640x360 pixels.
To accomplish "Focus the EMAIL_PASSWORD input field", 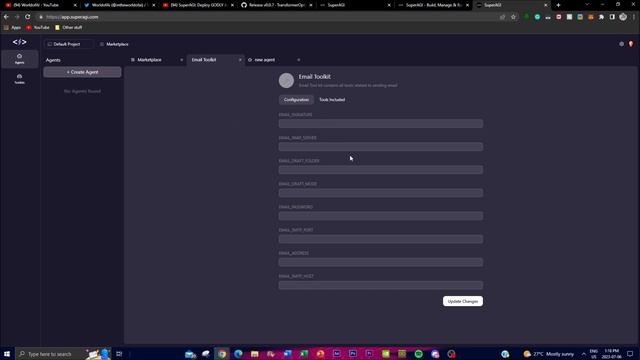I will tap(381, 216).
